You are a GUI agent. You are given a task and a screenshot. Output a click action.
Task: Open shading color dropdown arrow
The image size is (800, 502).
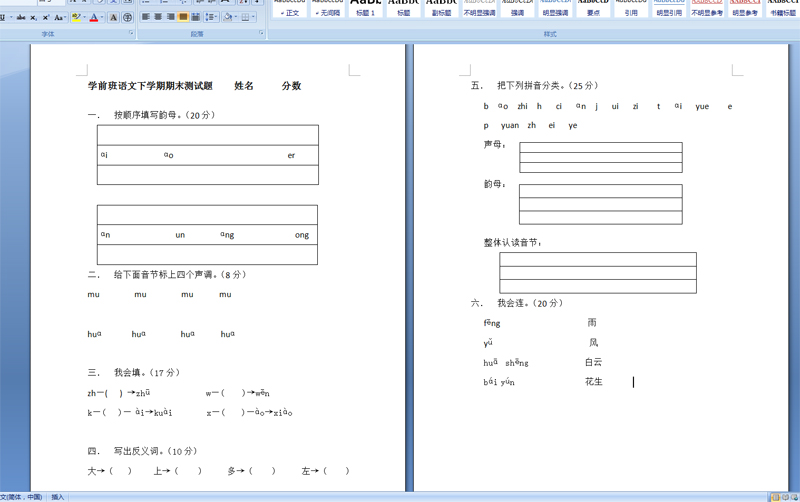pos(235,17)
